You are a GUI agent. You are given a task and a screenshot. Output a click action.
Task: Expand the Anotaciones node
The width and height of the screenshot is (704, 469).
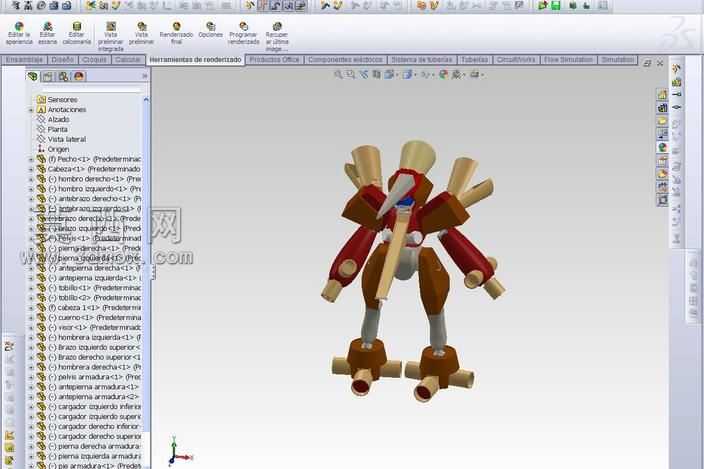pos(31,110)
